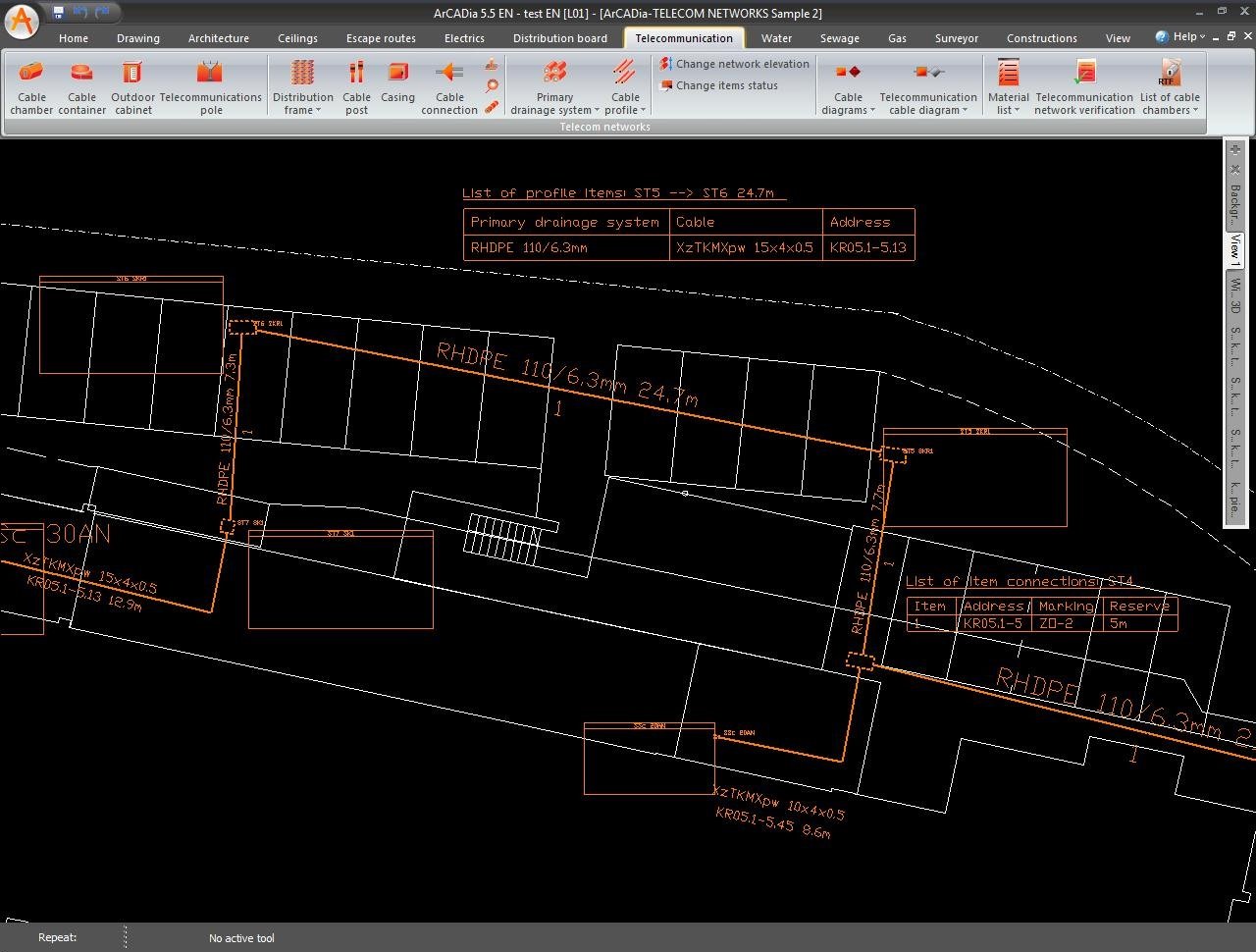Viewport: 1256px width, 952px height.
Task: Open List of cable chambers dropdown
Action: point(1169,104)
